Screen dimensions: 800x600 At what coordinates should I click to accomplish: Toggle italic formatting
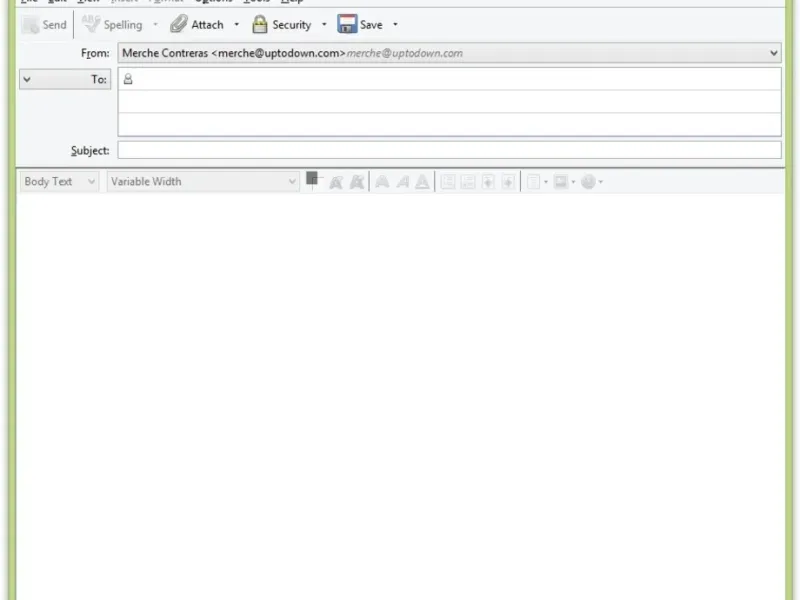tap(403, 182)
